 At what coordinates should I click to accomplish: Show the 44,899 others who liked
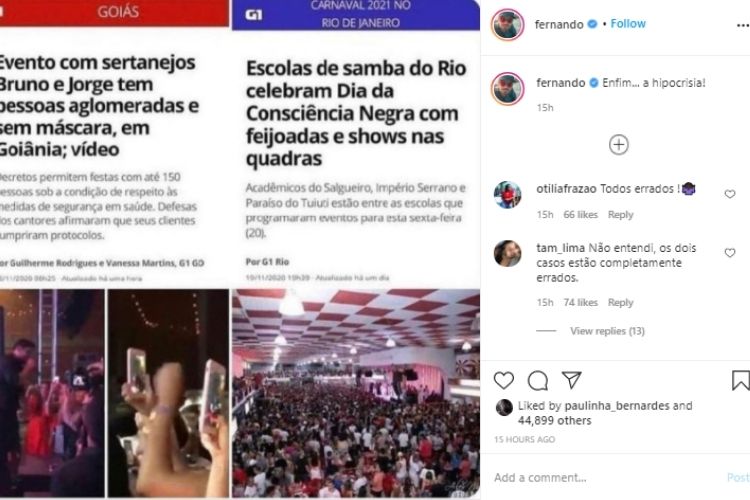point(554,421)
